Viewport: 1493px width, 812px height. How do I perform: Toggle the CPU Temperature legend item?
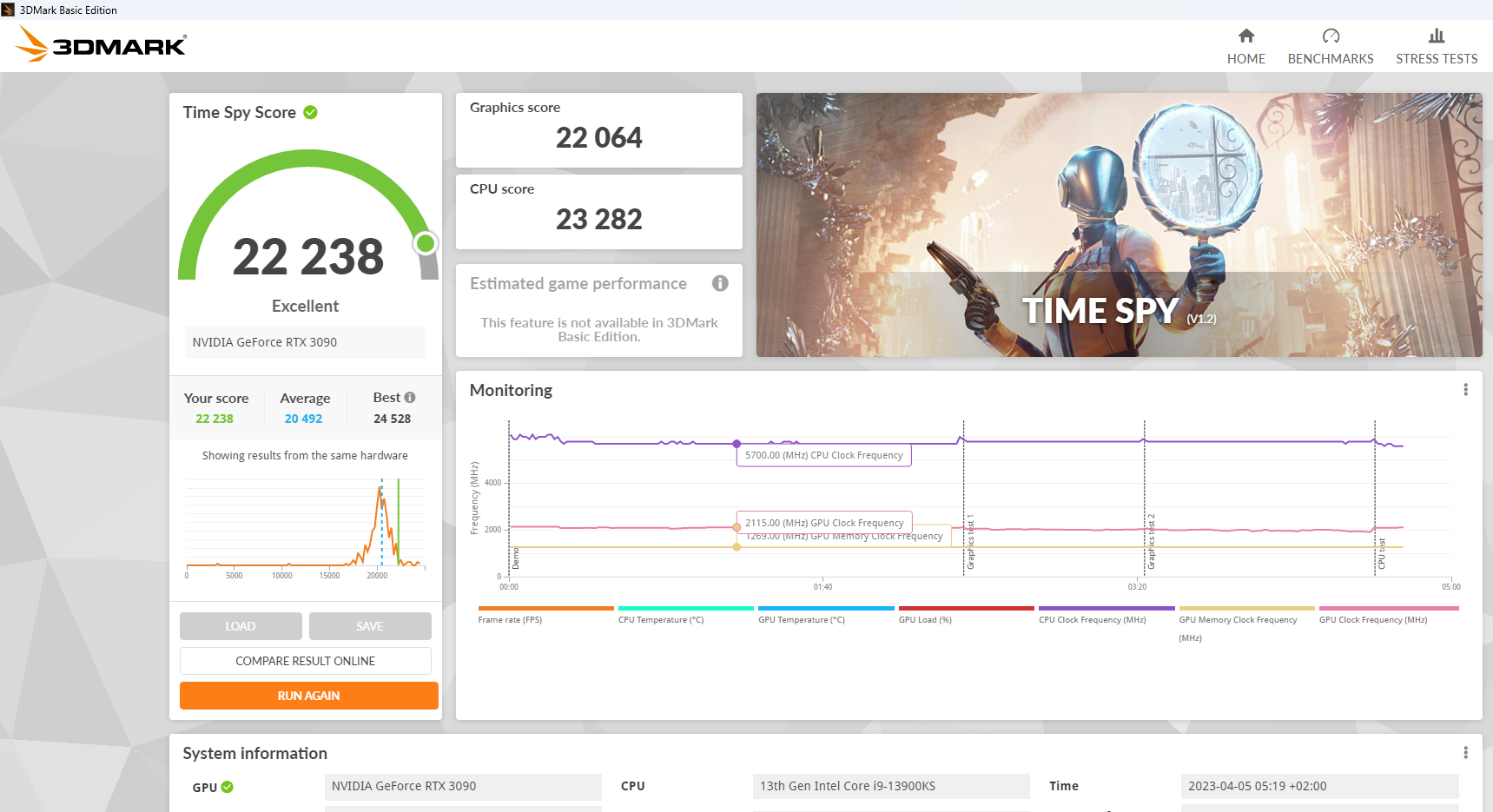click(x=685, y=615)
